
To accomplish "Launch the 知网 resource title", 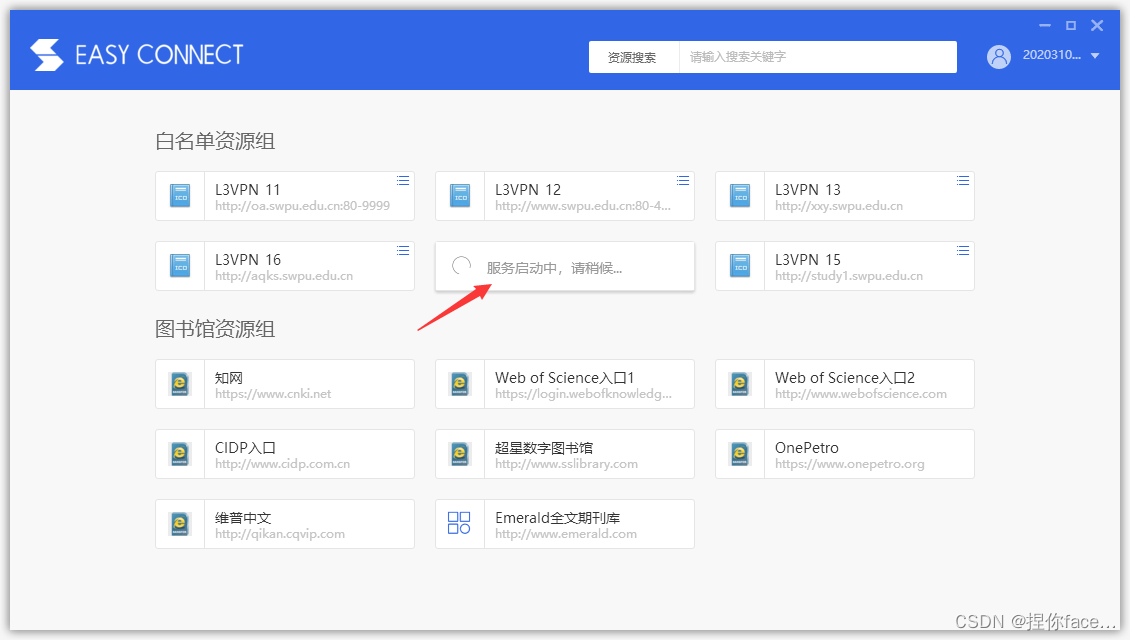I will (x=229, y=378).
